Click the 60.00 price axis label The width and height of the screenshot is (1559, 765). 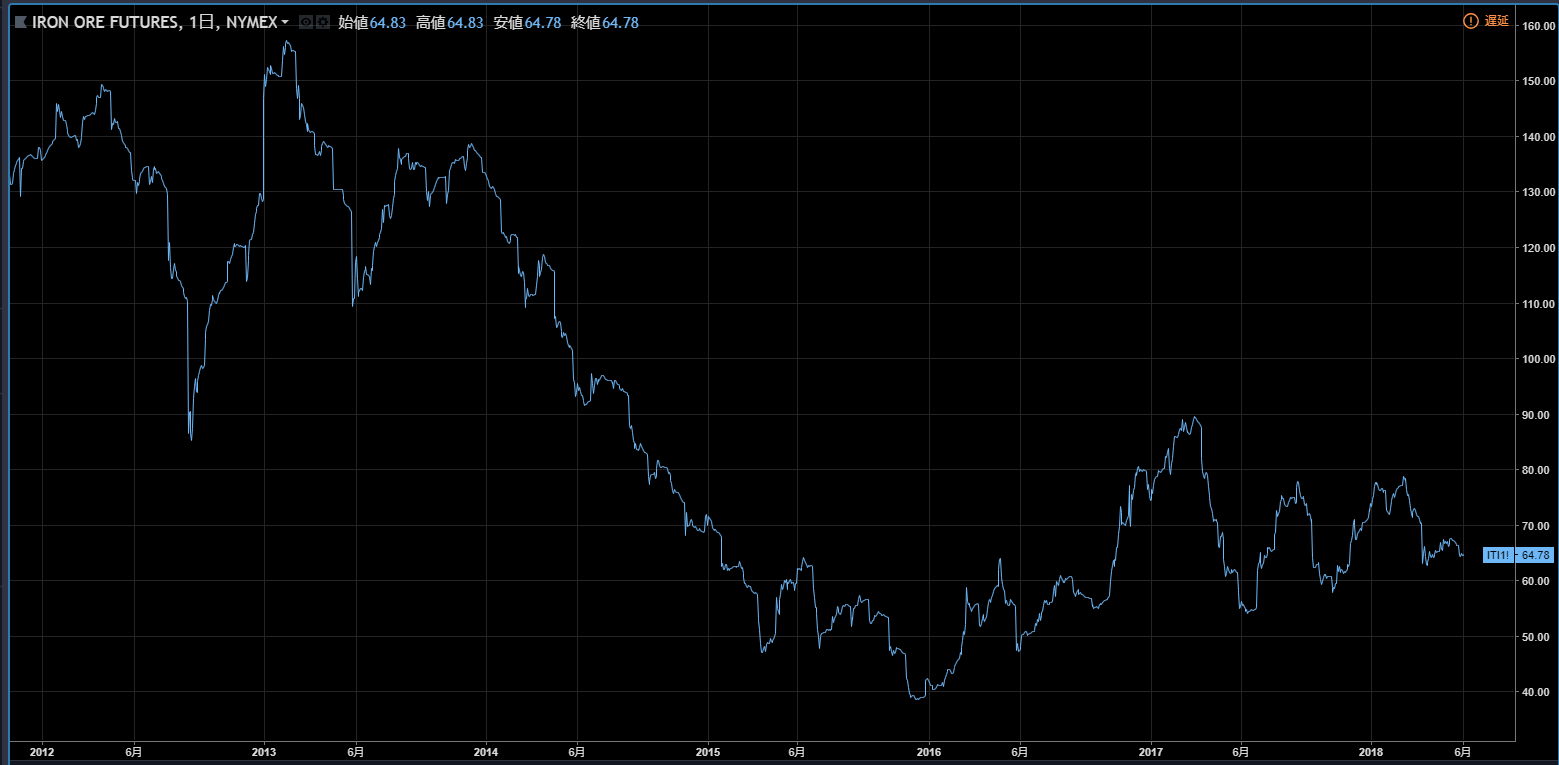coord(1537,581)
